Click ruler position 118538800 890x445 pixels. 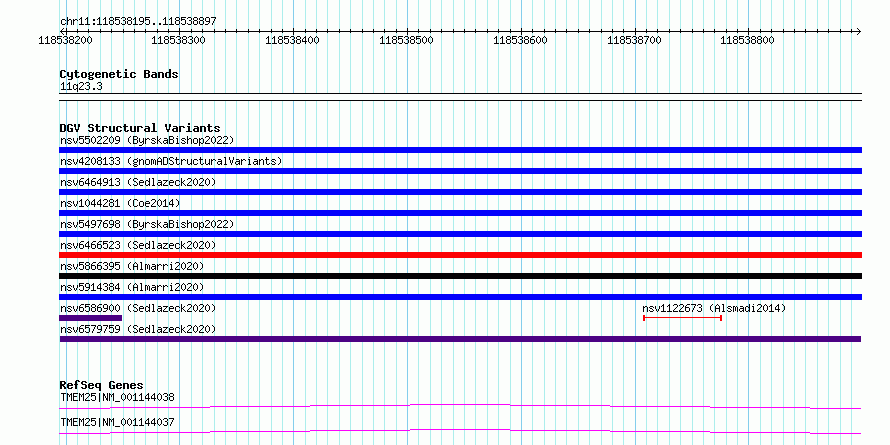747,40
